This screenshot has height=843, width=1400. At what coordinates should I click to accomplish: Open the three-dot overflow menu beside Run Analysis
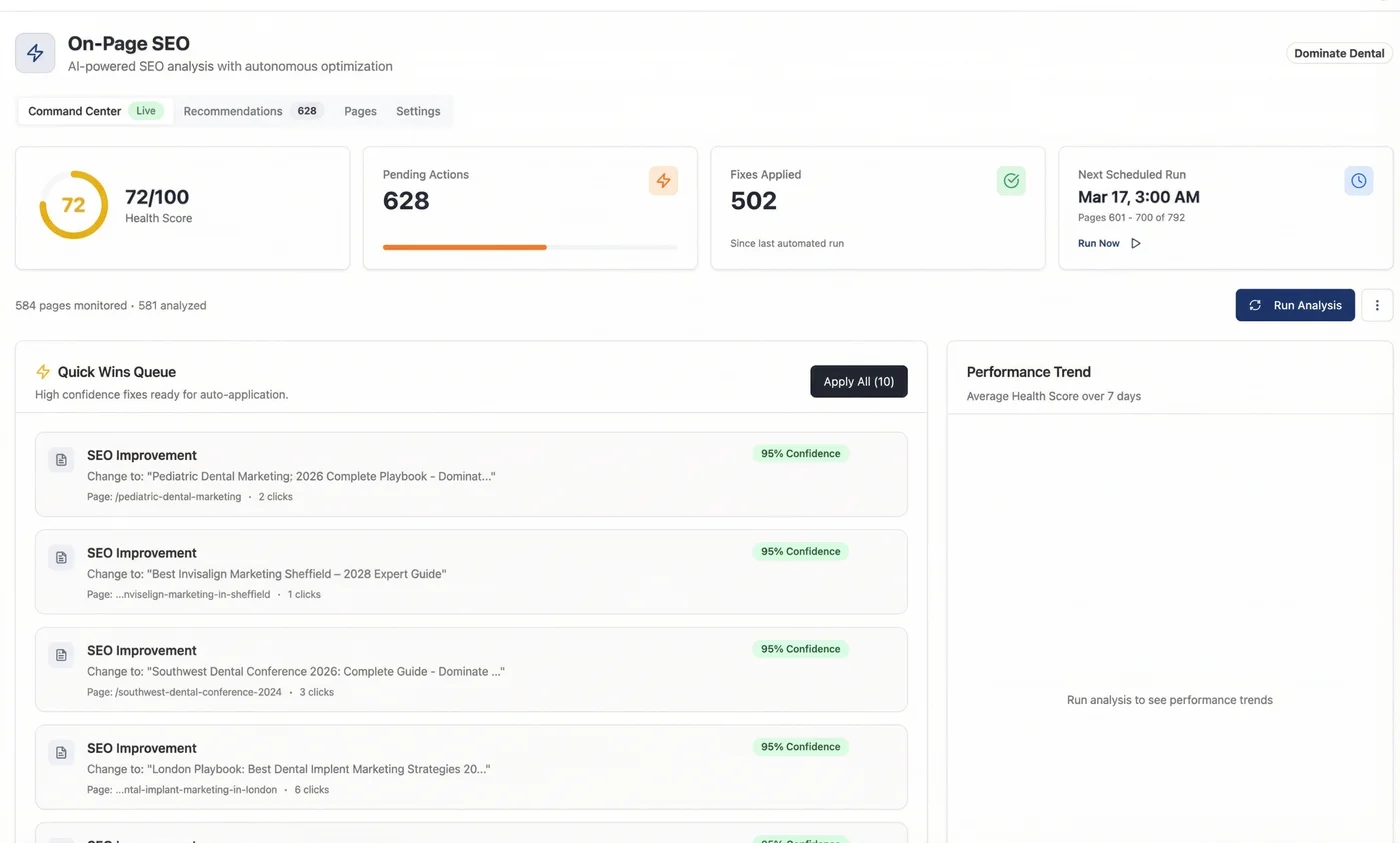pyautogui.click(x=1377, y=305)
